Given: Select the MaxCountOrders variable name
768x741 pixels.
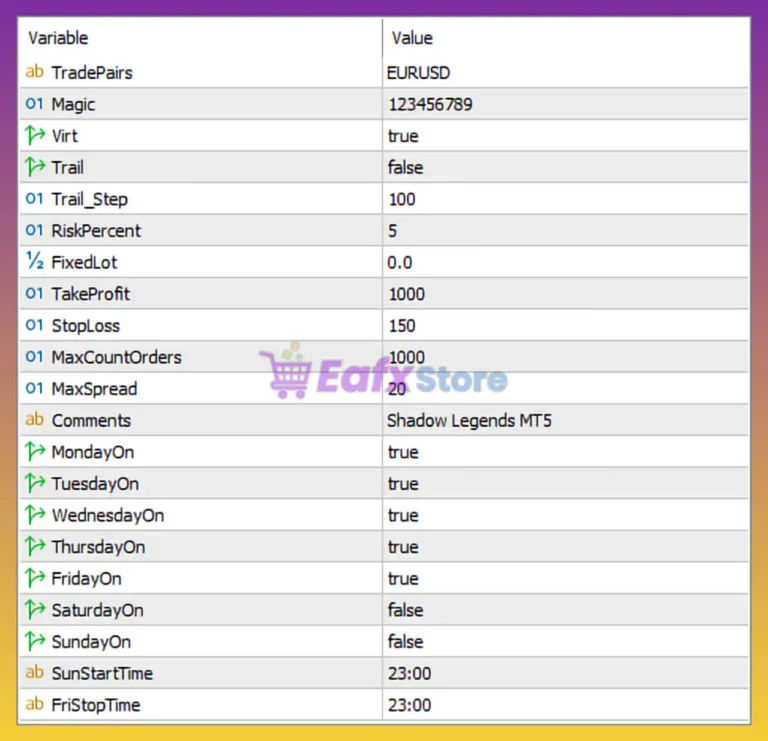Looking at the screenshot, I should (117, 357).
